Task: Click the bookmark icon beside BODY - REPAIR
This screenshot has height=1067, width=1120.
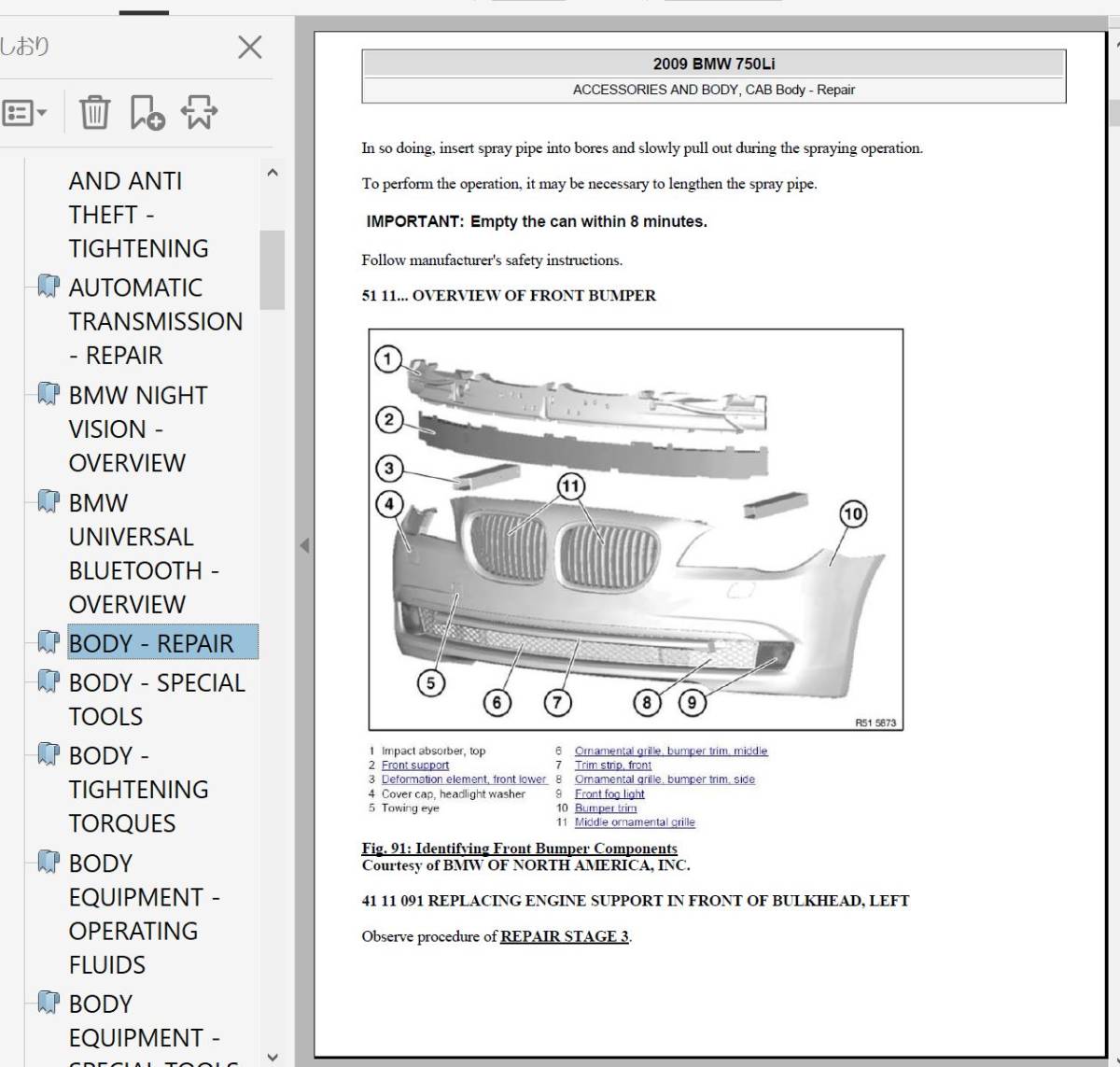Action: click(x=49, y=642)
